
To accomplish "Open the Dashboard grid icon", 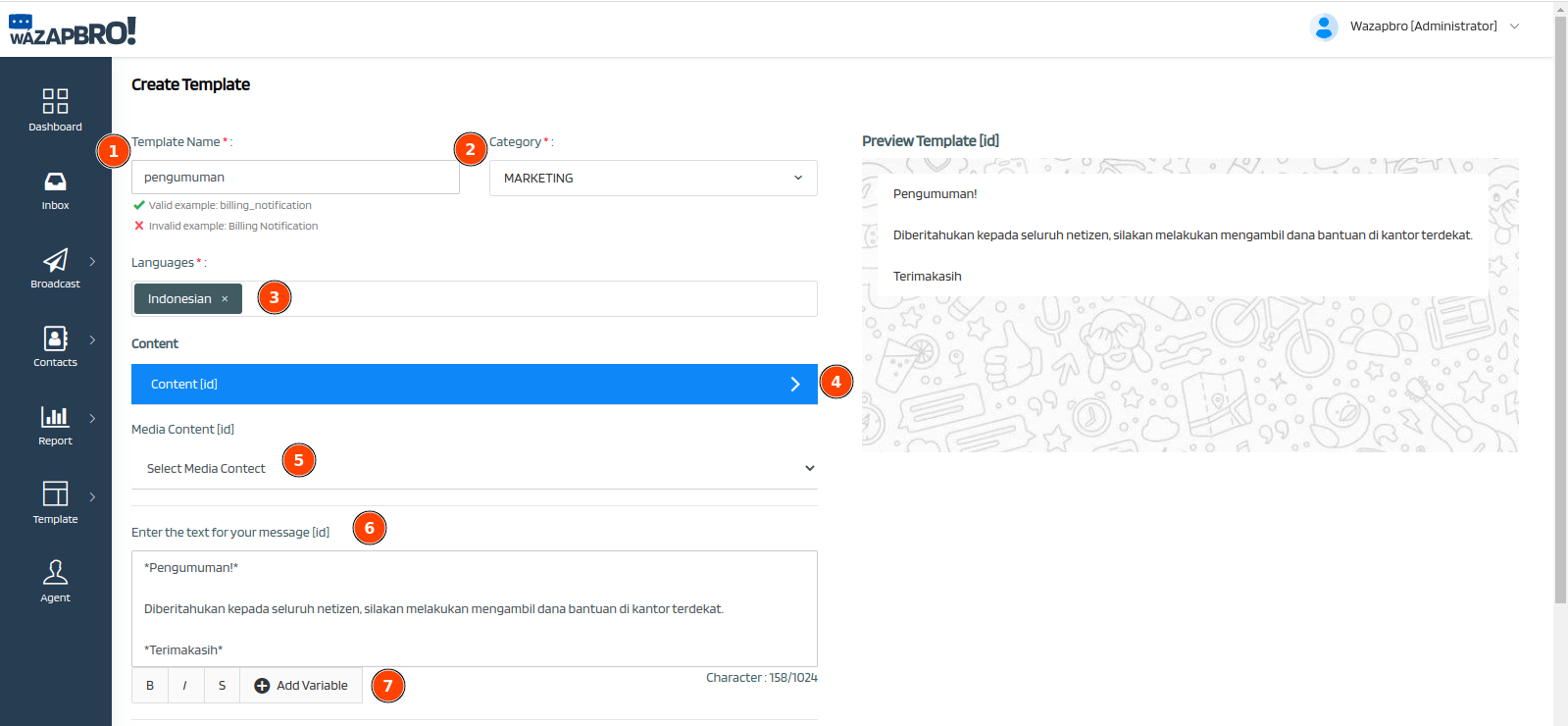I will click(x=55, y=101).
